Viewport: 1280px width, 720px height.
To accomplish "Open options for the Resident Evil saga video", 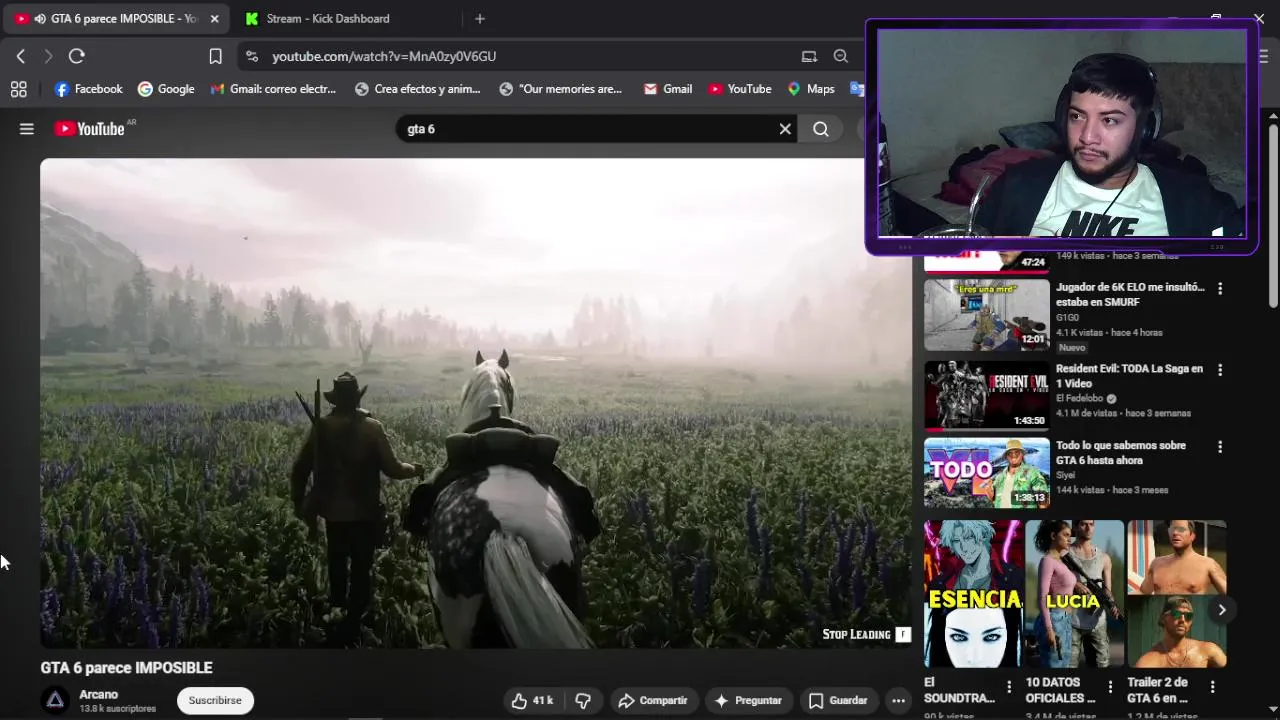I will point(1219,370).
